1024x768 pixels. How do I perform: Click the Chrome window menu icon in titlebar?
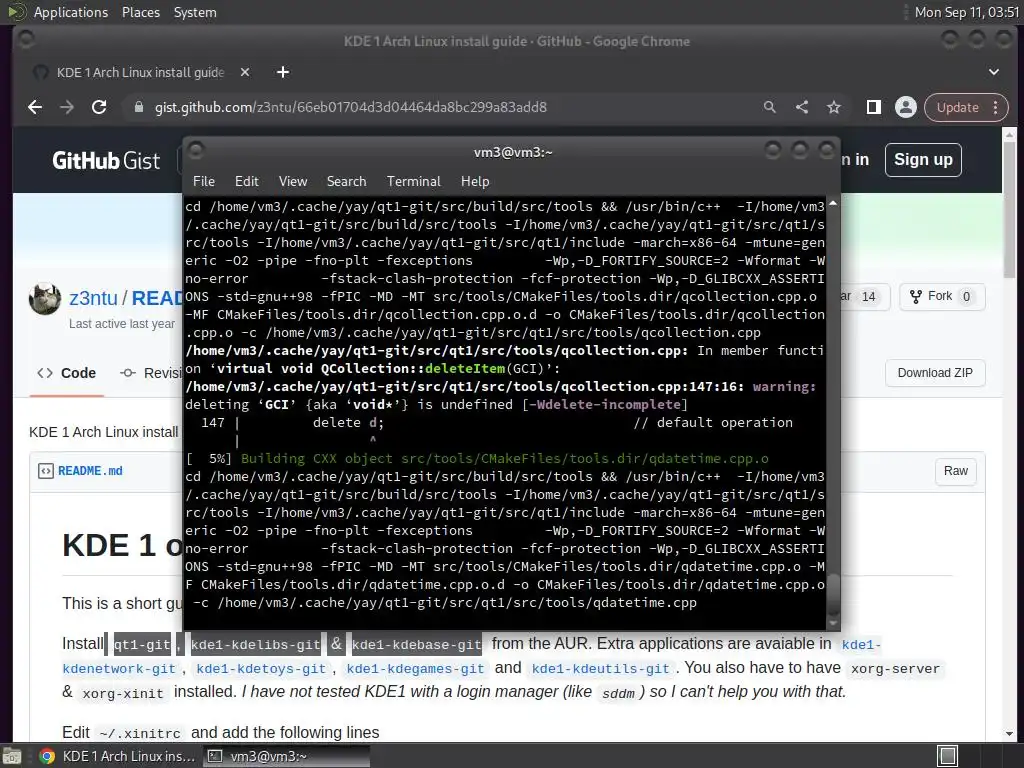coord(25,40)
